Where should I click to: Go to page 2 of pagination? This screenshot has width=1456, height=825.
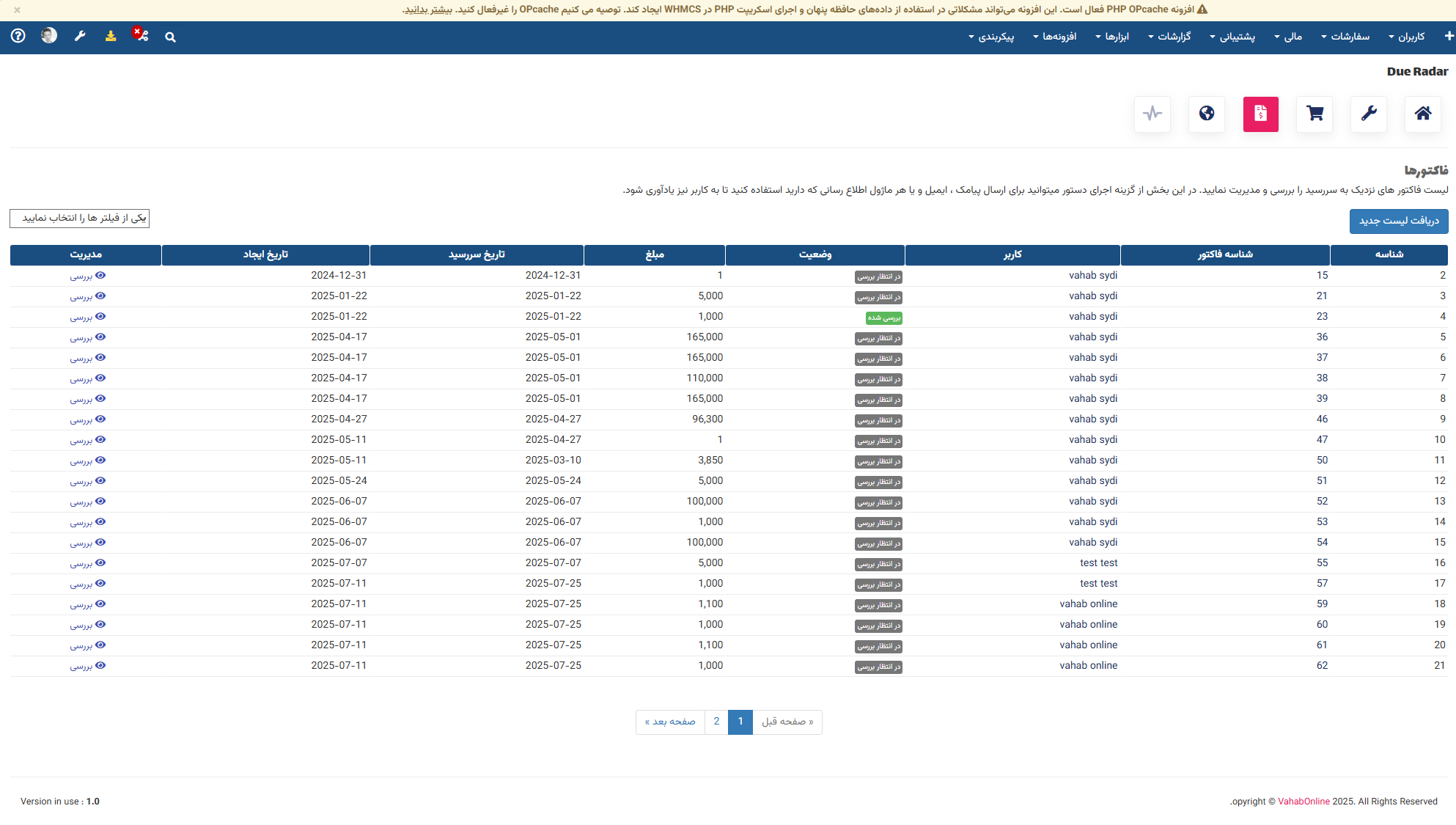tap(716, 722)
